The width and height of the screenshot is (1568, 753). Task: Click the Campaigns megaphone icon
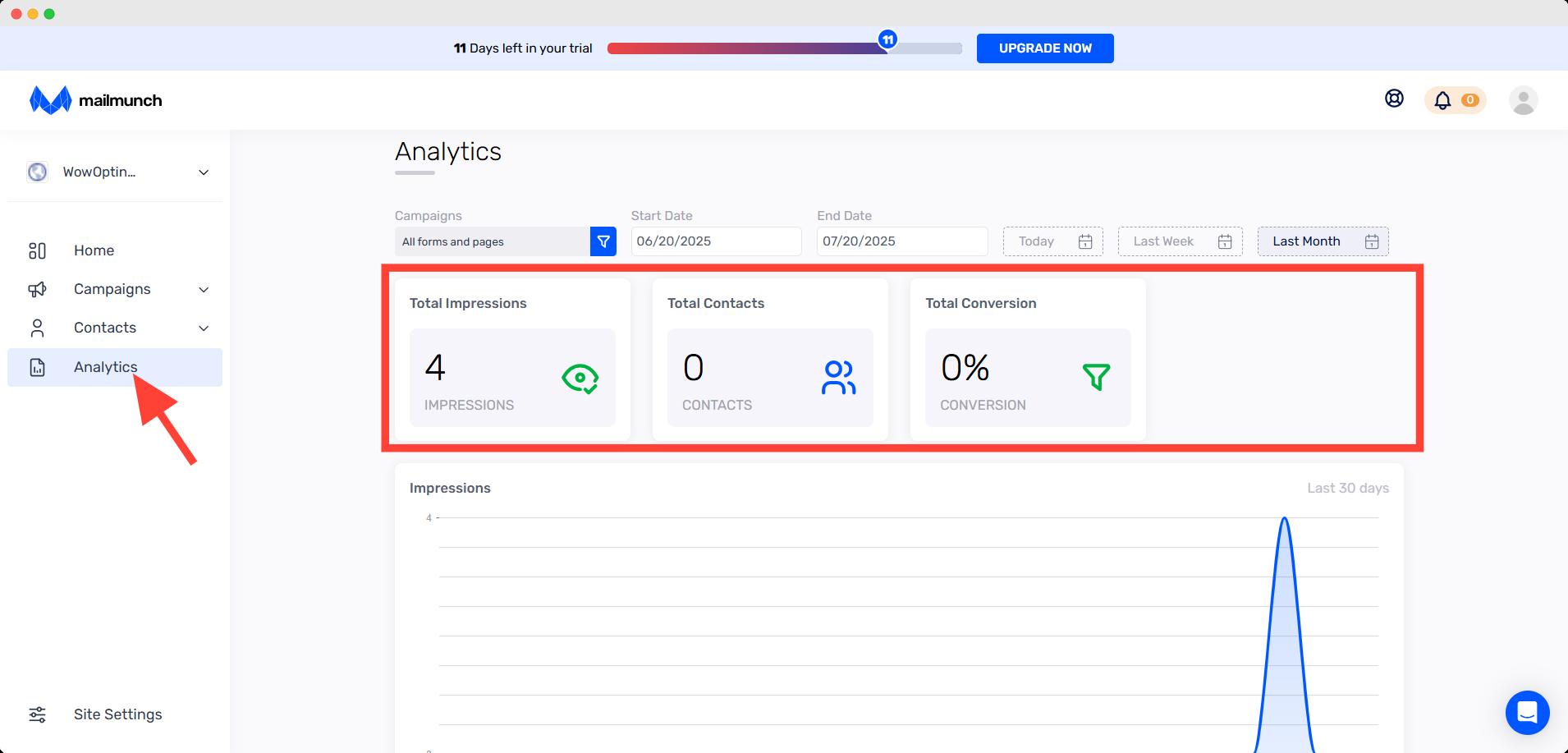38,289
